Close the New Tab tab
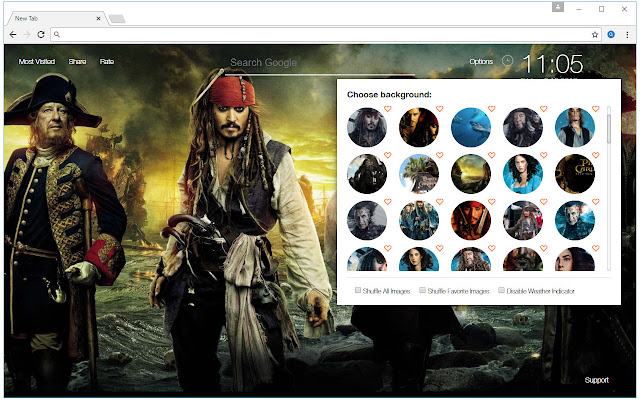The image size is (640, 400). tap(98, 18)
